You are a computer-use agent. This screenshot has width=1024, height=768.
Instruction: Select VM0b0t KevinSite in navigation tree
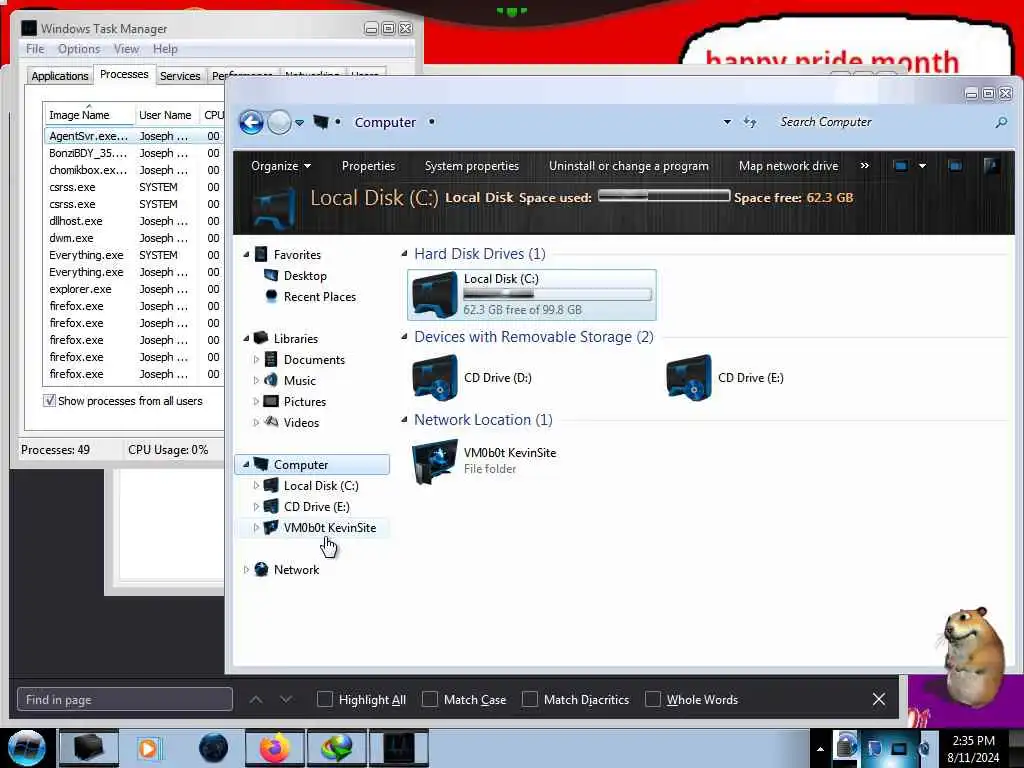(x=330, y=528)
